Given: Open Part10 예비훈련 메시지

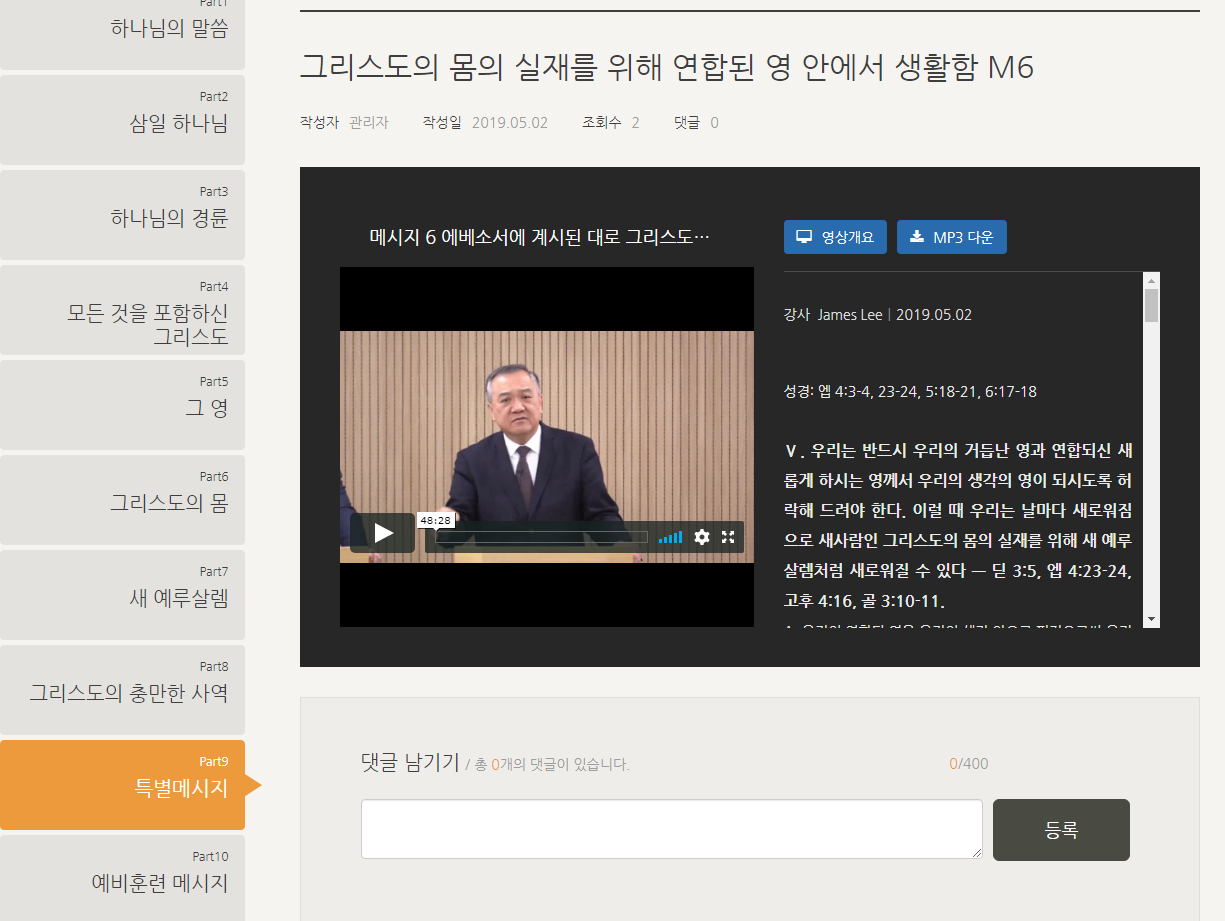Looking at the screenshot, I should [x=122, y=877].
